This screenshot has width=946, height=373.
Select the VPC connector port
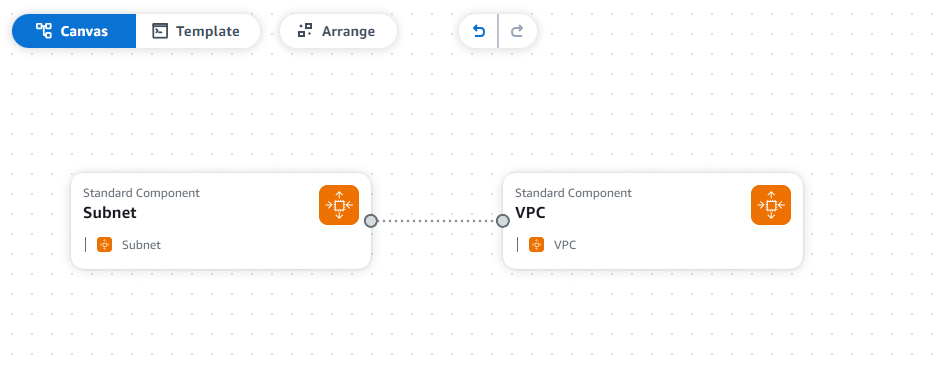point(503,221)
